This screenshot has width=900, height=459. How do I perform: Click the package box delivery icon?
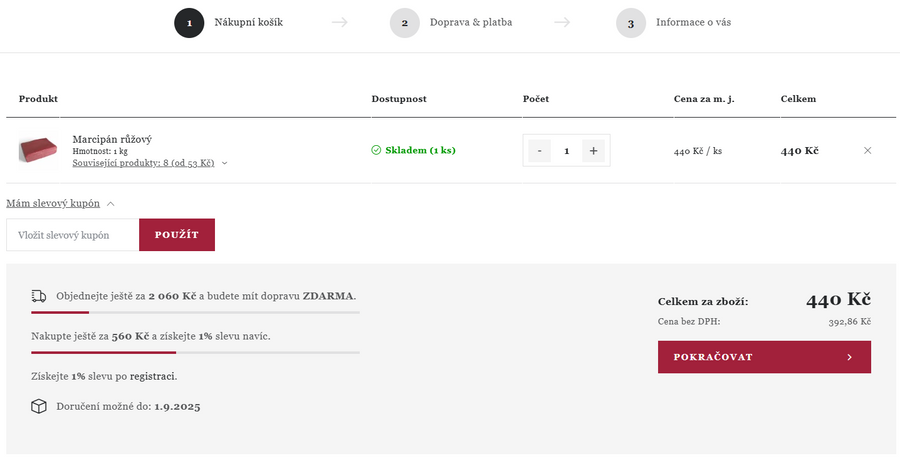[x=39, y=407]
